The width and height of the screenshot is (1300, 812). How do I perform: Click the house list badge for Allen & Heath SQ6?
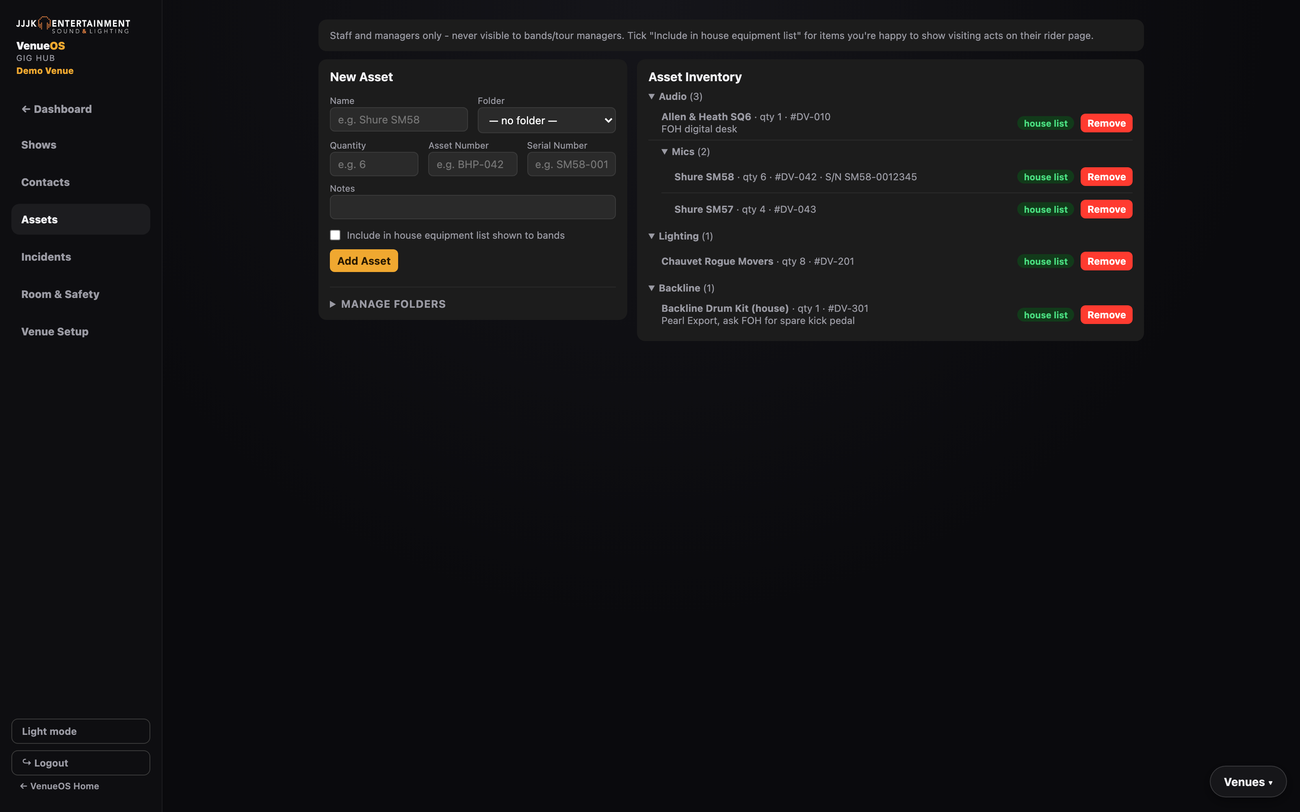pos(1046,123)
